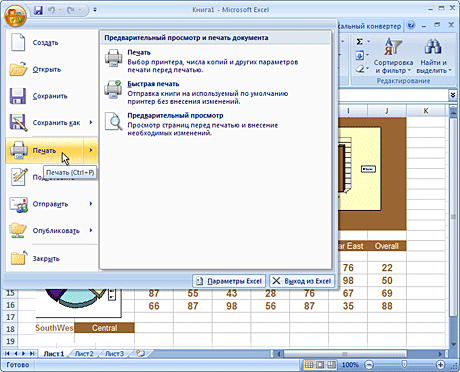This screenshot has width=460, height=372.
Task: Select Печать option with printer settings
Action: tap(216, 61)
